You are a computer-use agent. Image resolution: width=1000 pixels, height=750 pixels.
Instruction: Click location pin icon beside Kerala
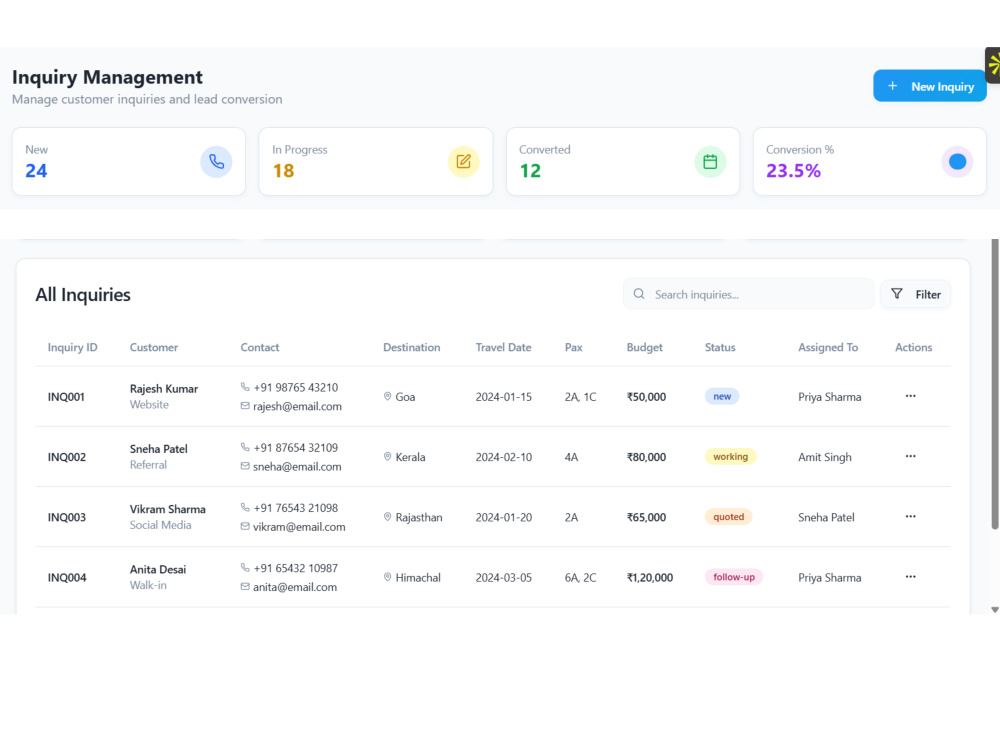[387, 457]
